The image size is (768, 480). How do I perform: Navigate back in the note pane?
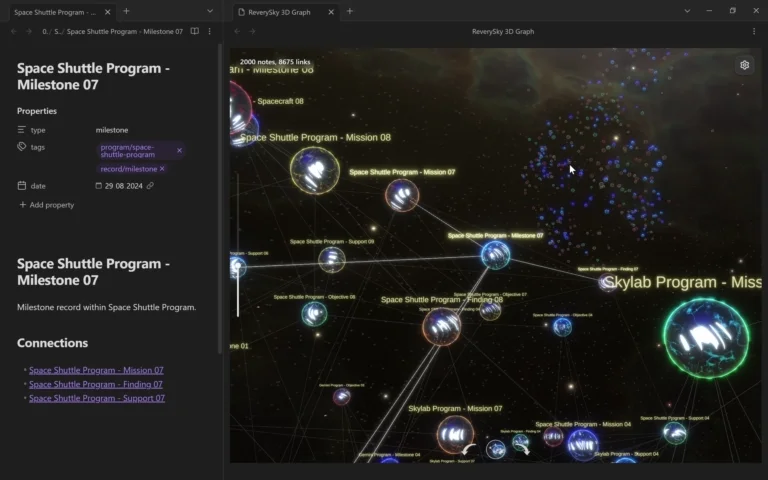(14, 31)
